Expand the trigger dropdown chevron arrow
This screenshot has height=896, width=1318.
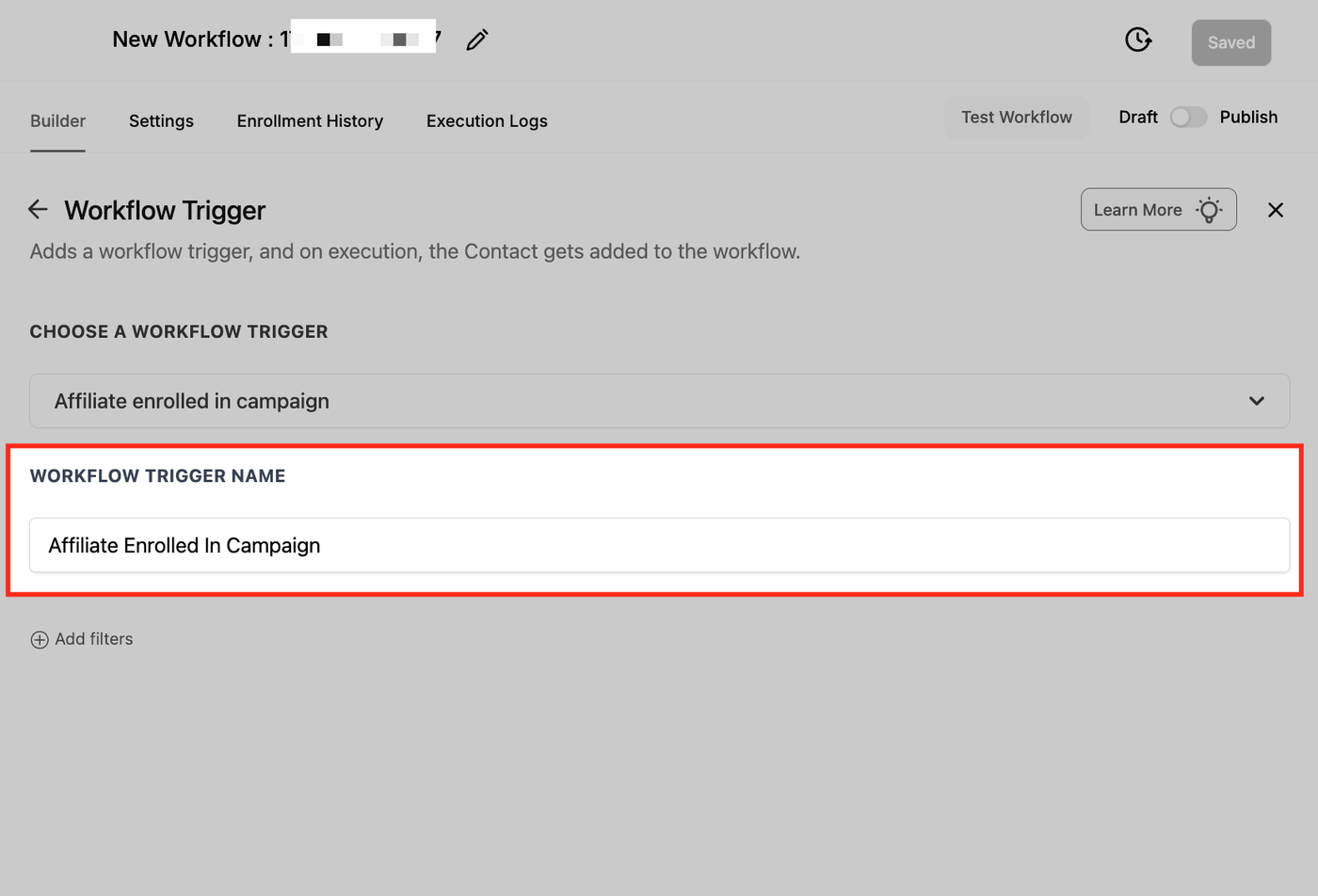pyautogui.click(x=1256, y=401)
